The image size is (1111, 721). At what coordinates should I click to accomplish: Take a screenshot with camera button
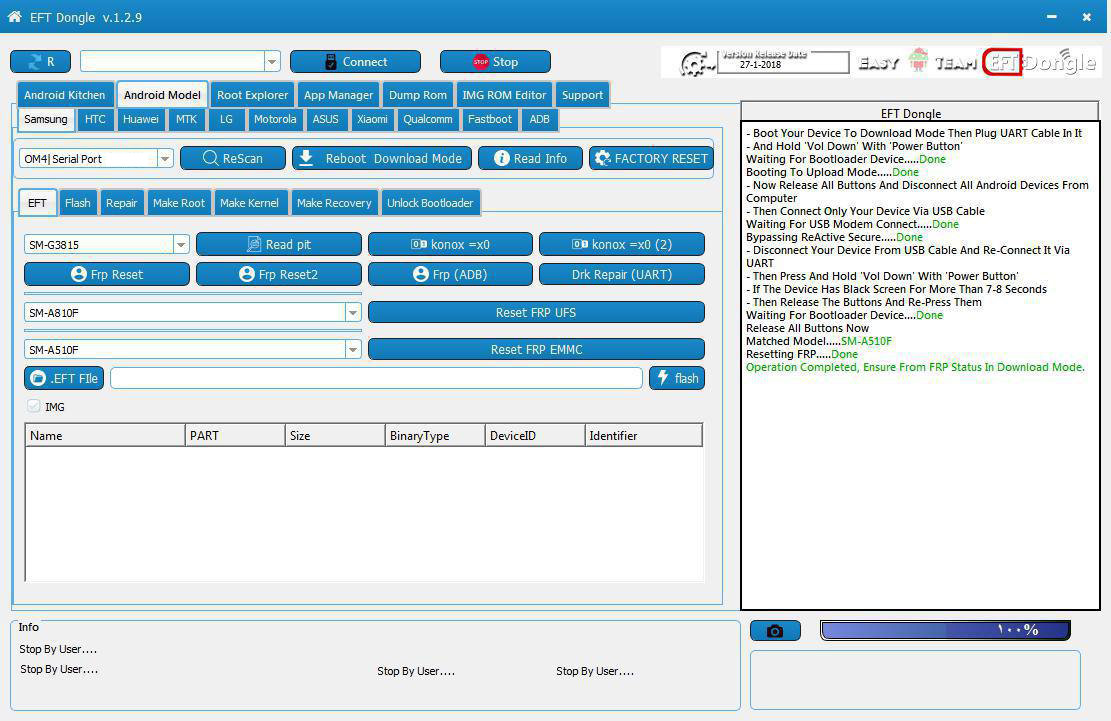[775, 630]
